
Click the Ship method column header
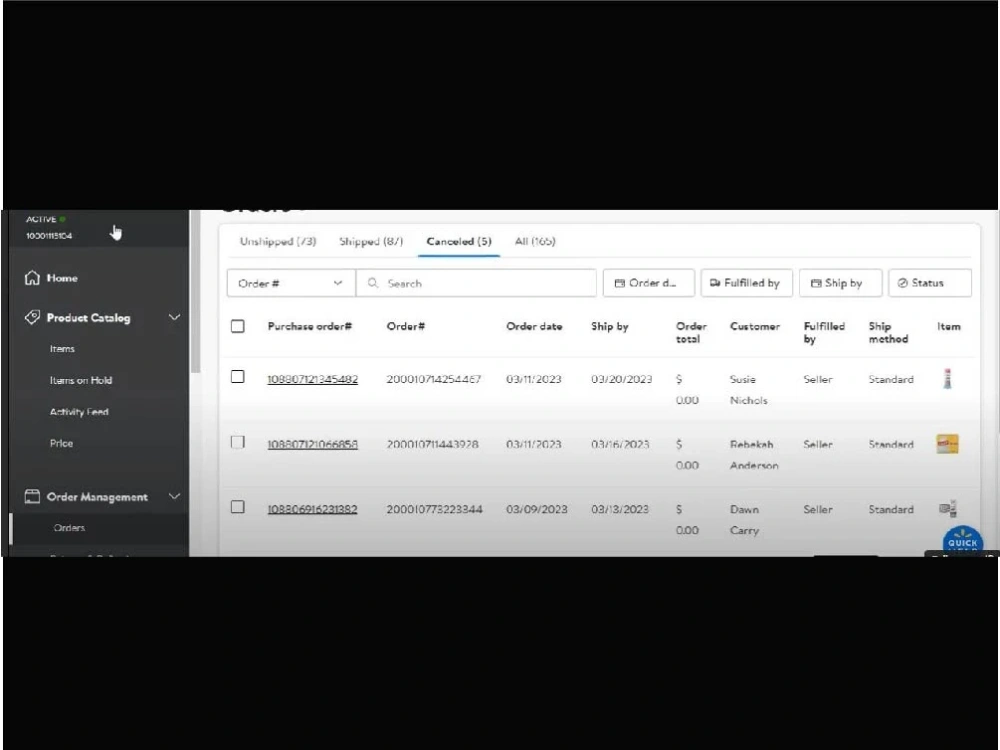point(888,332)
